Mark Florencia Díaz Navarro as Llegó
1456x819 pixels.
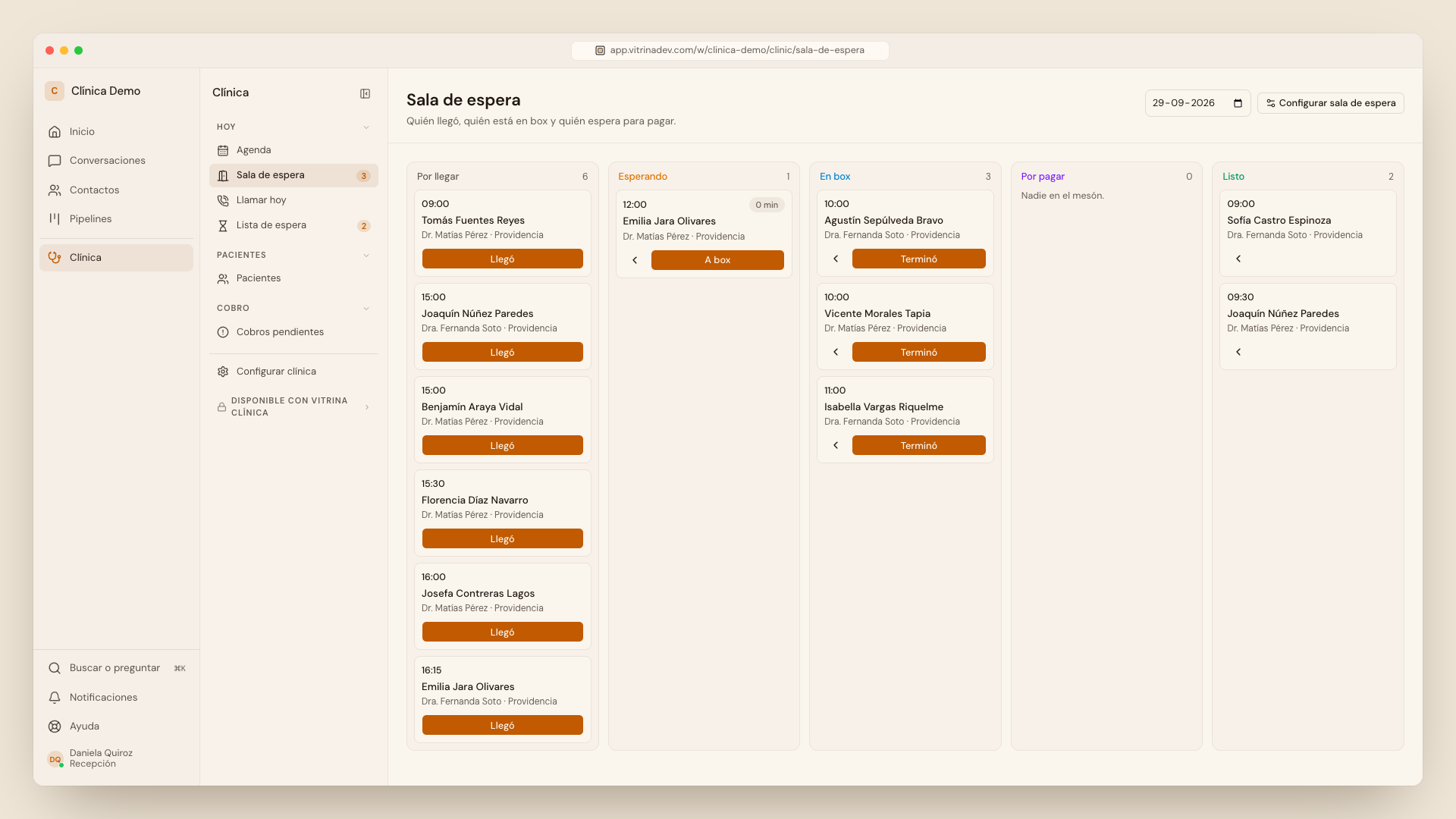[502, 538]
